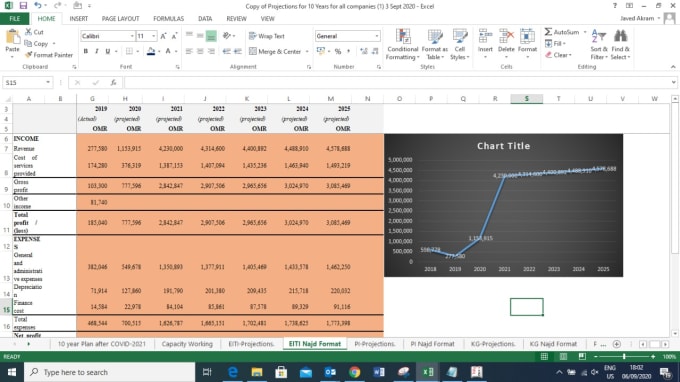Click the Insert Function fx icon
Screen dimensions: 680x382
point(113,82)
